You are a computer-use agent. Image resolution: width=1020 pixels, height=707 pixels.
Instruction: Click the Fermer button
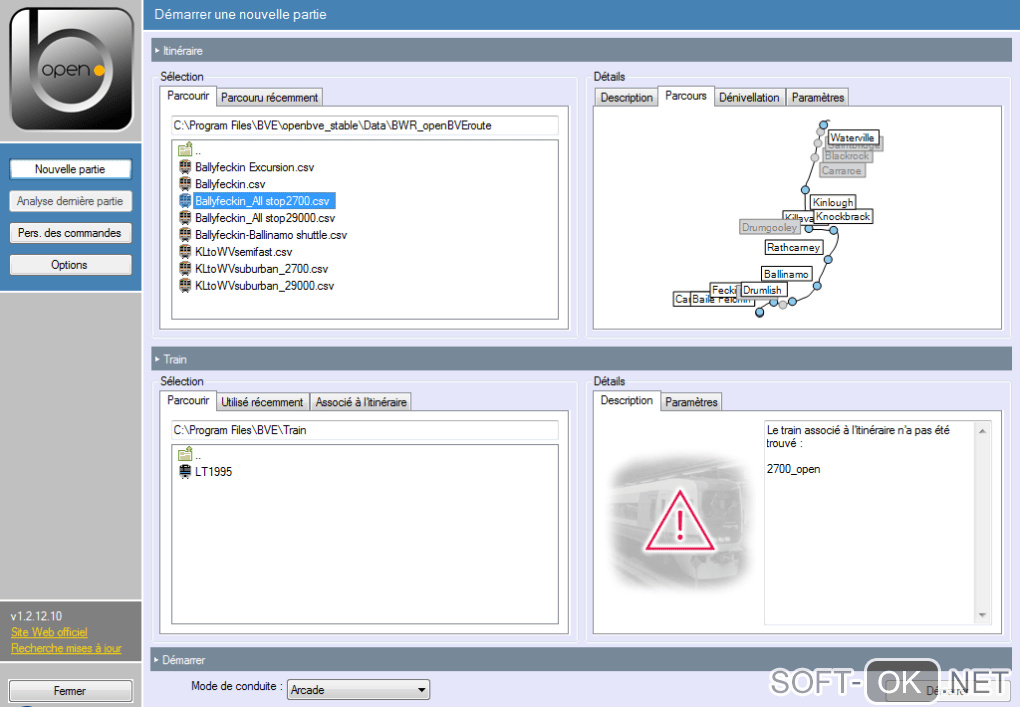[70, 691]
